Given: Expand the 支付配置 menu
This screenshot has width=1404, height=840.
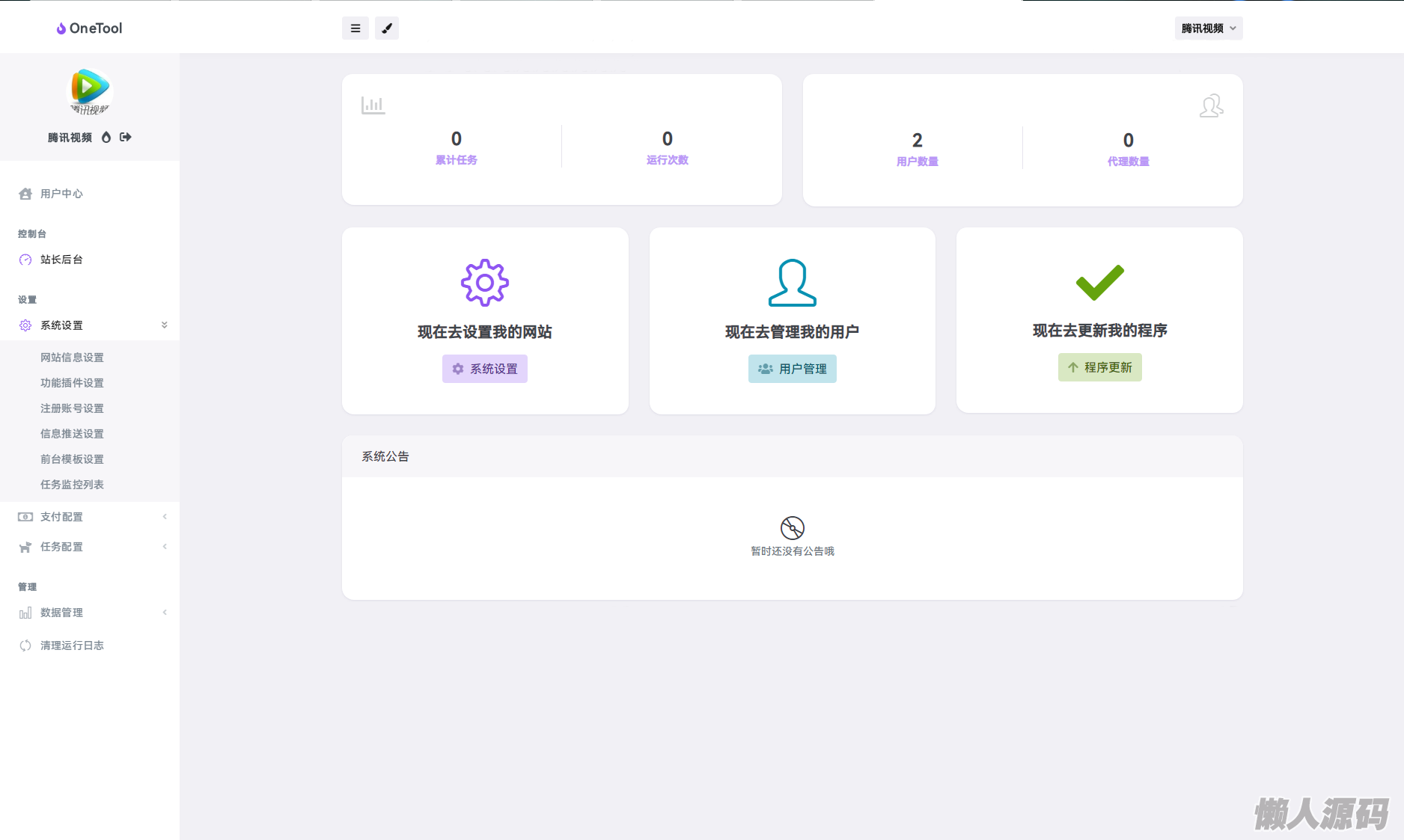Looking at the screenshot, I should click(x=90, y=517).
